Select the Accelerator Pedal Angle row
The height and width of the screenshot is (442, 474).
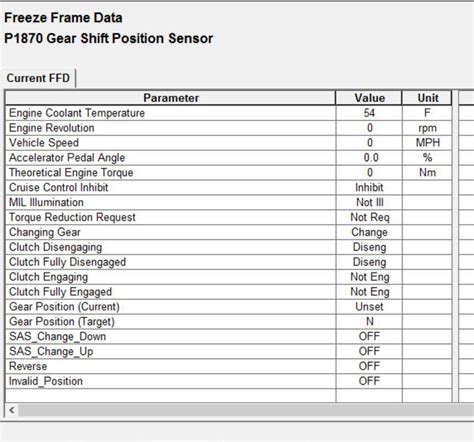click(229, 158)
